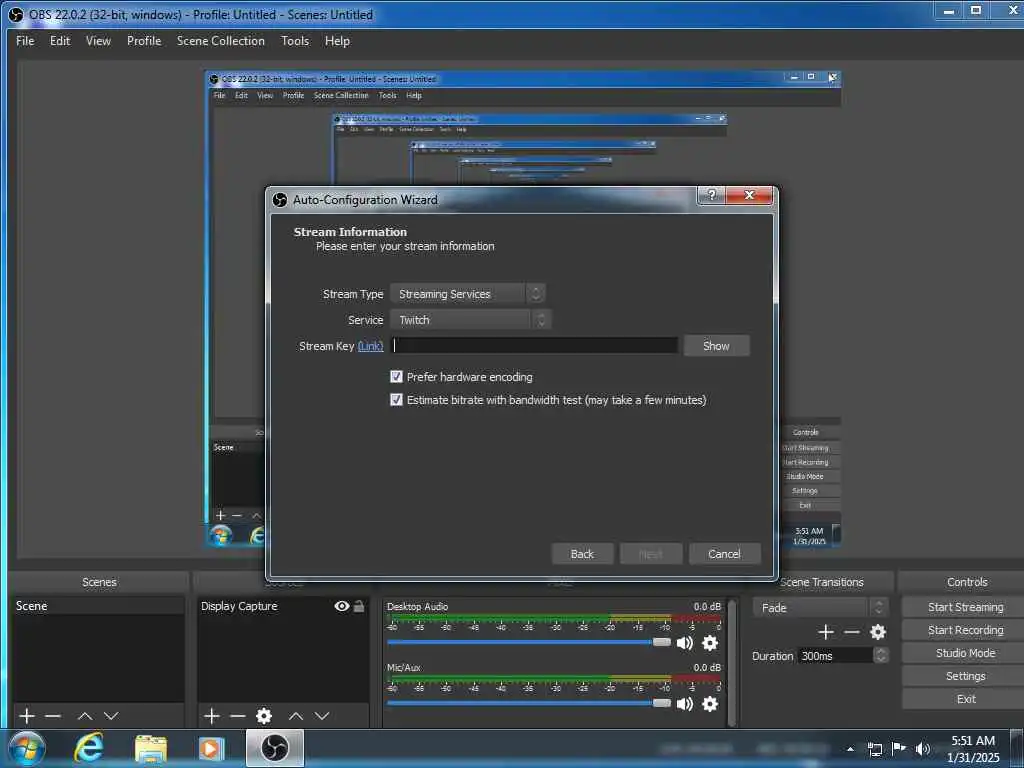
Task: Click the Back button in the wizard
Action: [583, 554]
